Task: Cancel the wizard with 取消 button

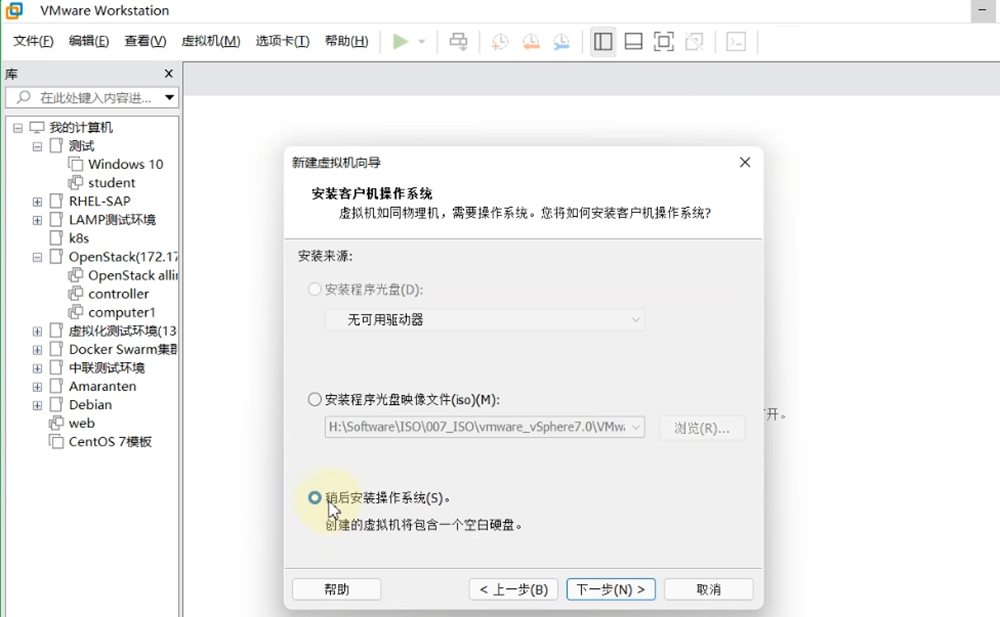Action: tap(709, 590)
